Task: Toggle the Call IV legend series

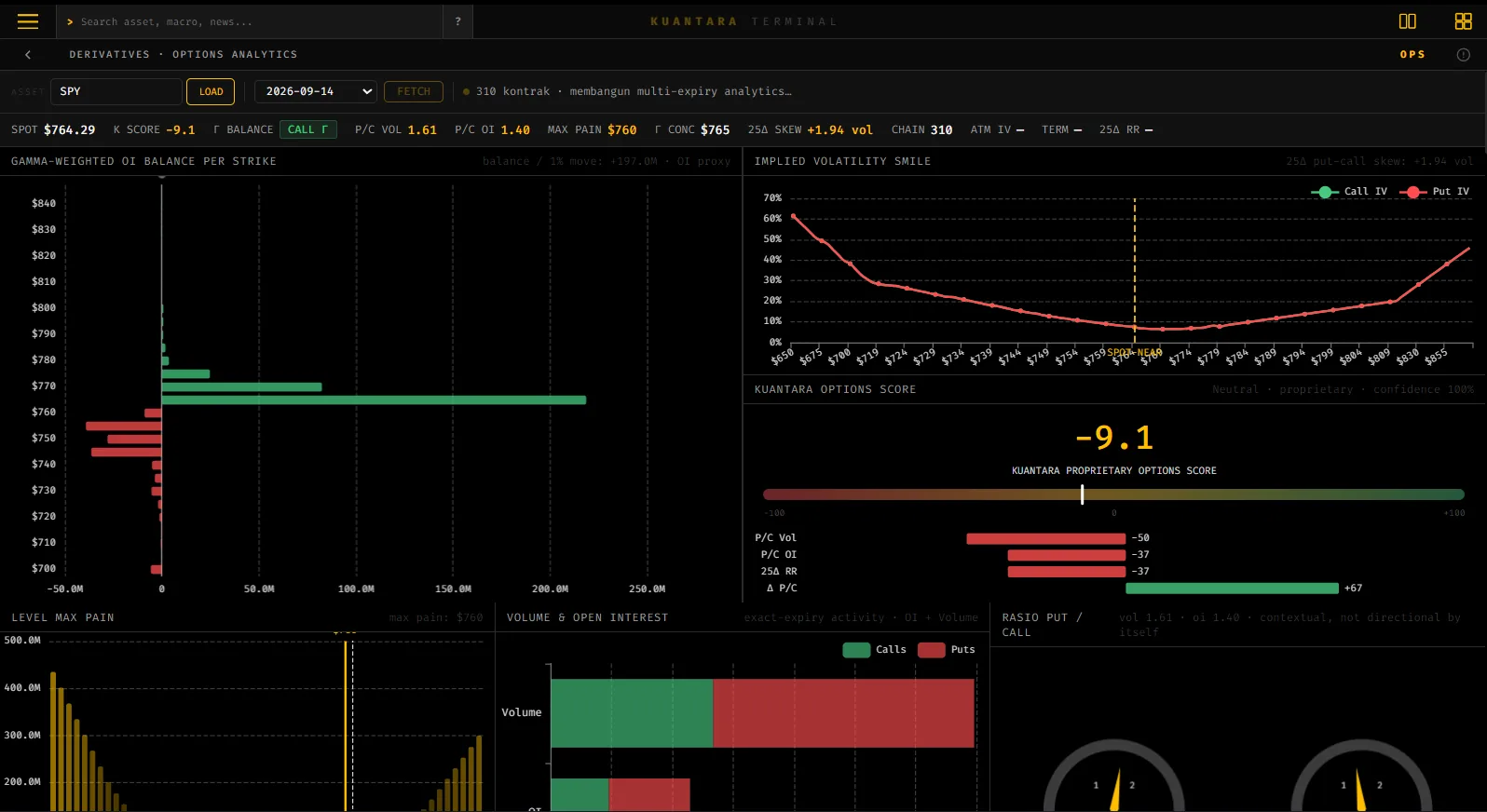Action: [1349, 192]
